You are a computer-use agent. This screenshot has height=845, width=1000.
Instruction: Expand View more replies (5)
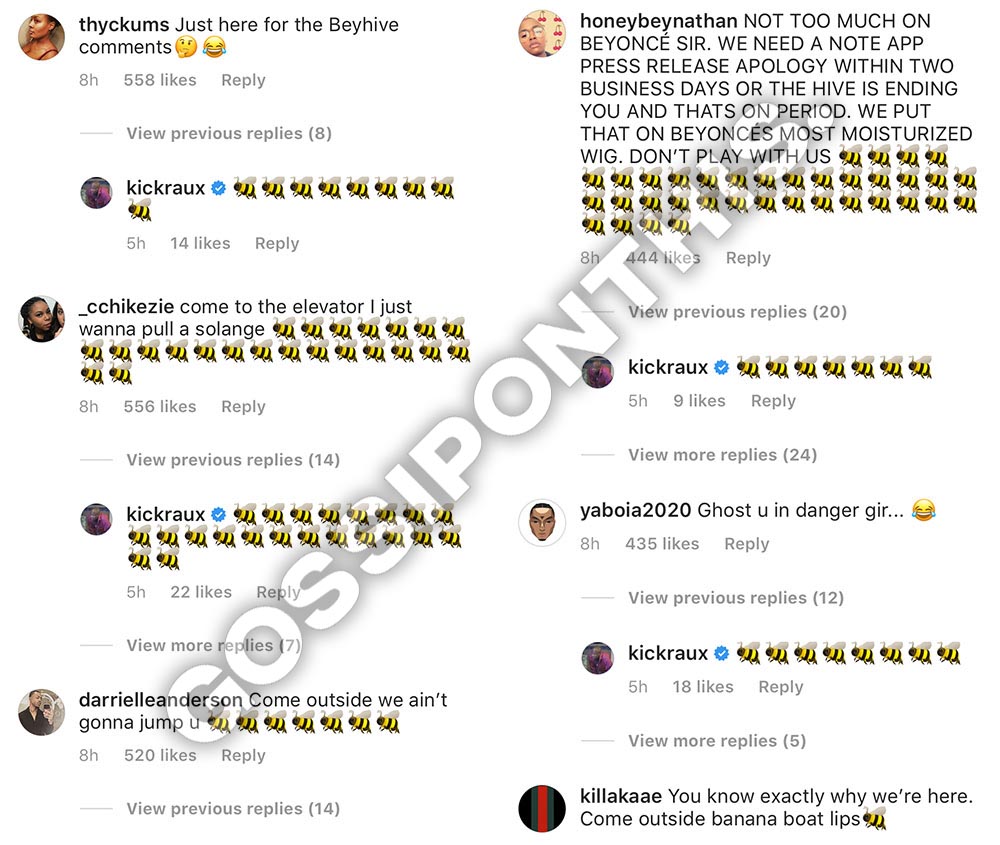click(717, 740)
